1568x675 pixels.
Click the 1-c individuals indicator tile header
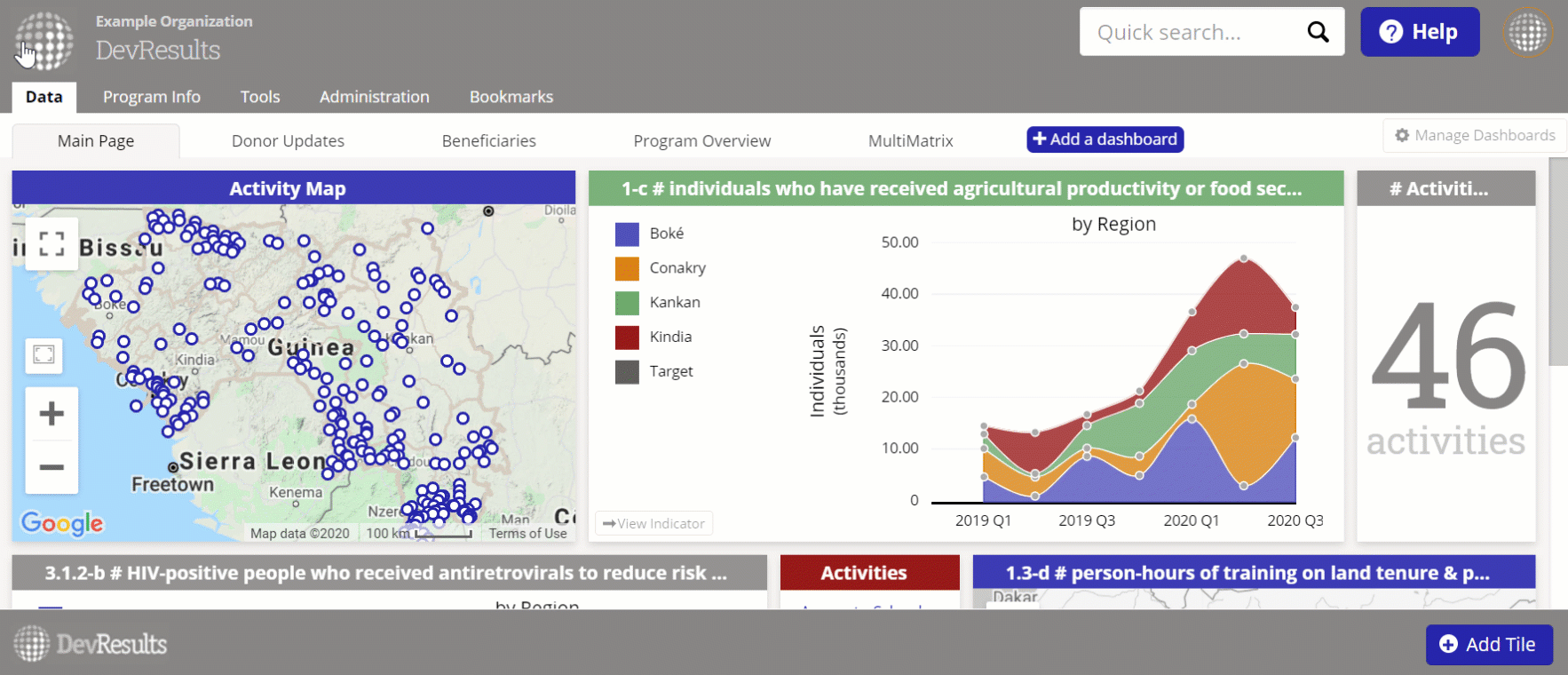(966, 188)
